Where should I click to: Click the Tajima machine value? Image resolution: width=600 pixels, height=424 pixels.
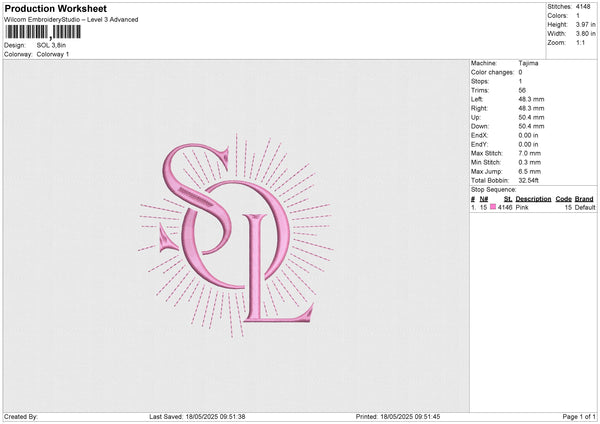[528, 64]
